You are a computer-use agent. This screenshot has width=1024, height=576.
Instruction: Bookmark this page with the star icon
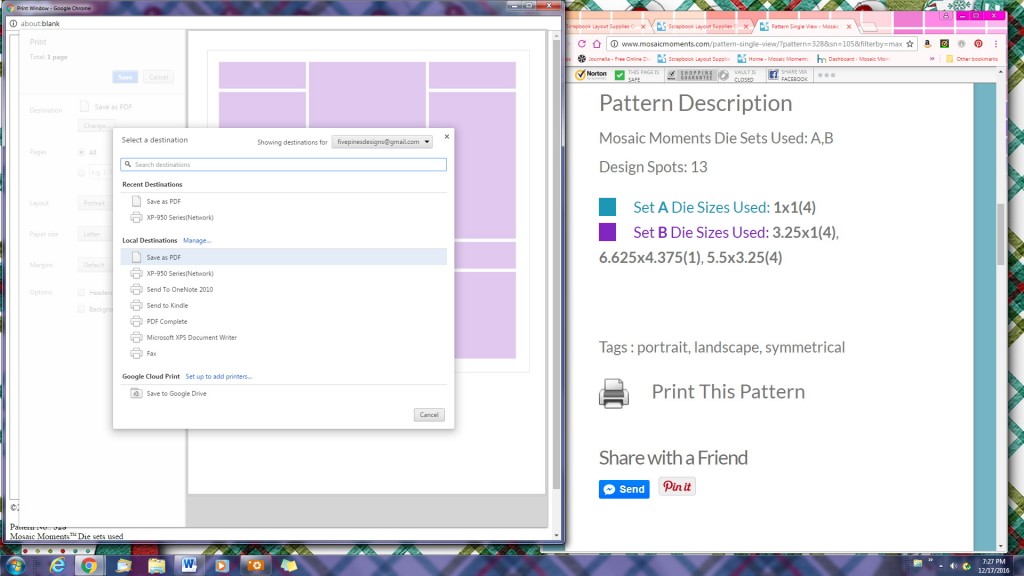click(910, 44)
